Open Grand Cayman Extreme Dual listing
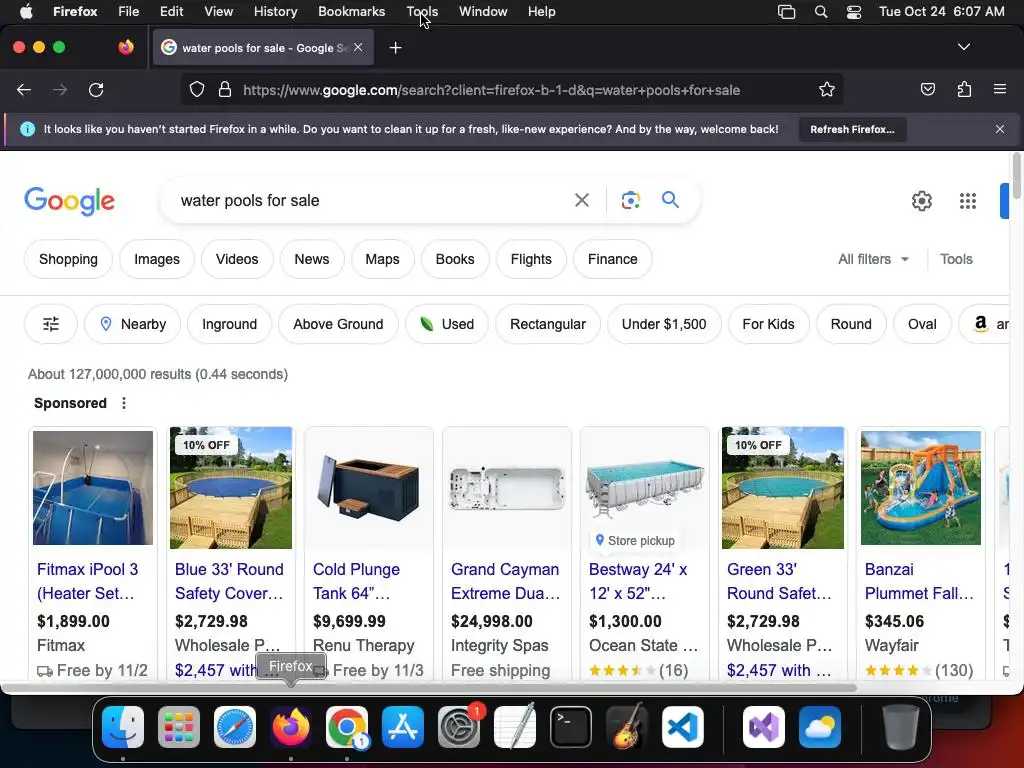 click(x=505, y=581)
